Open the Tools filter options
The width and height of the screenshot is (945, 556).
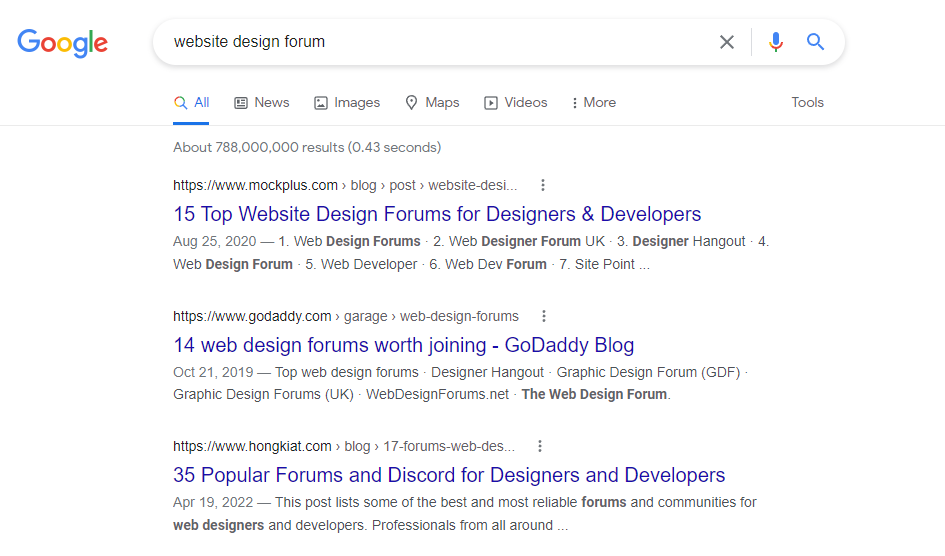click(x=807, y=102)
